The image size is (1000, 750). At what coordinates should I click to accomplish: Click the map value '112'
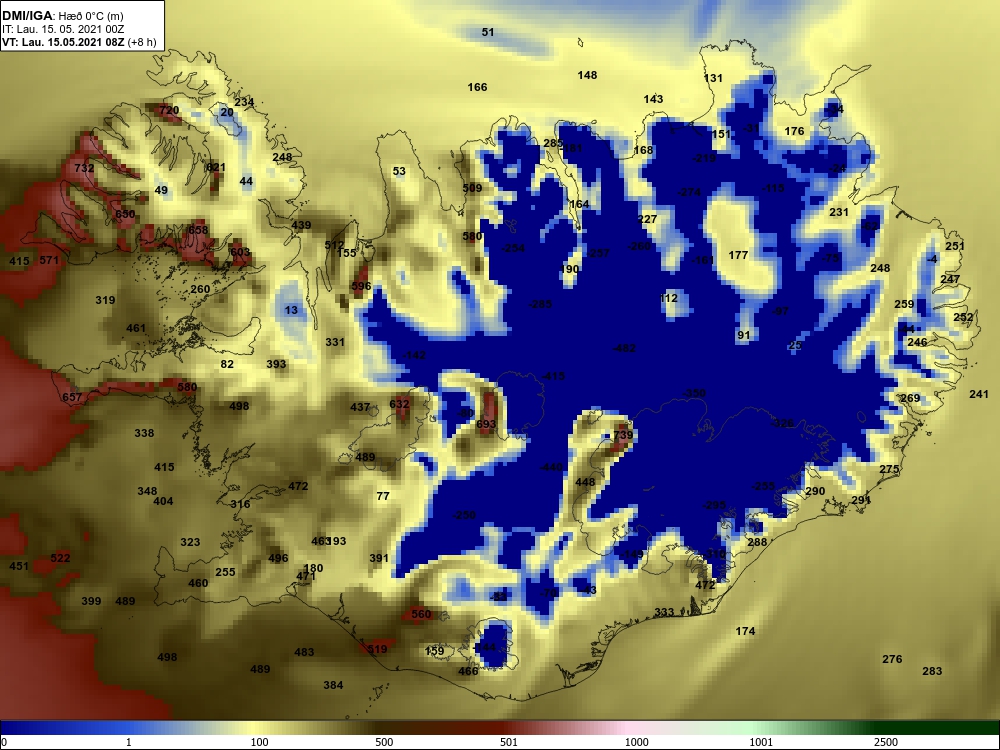click(x=669, y=298)
